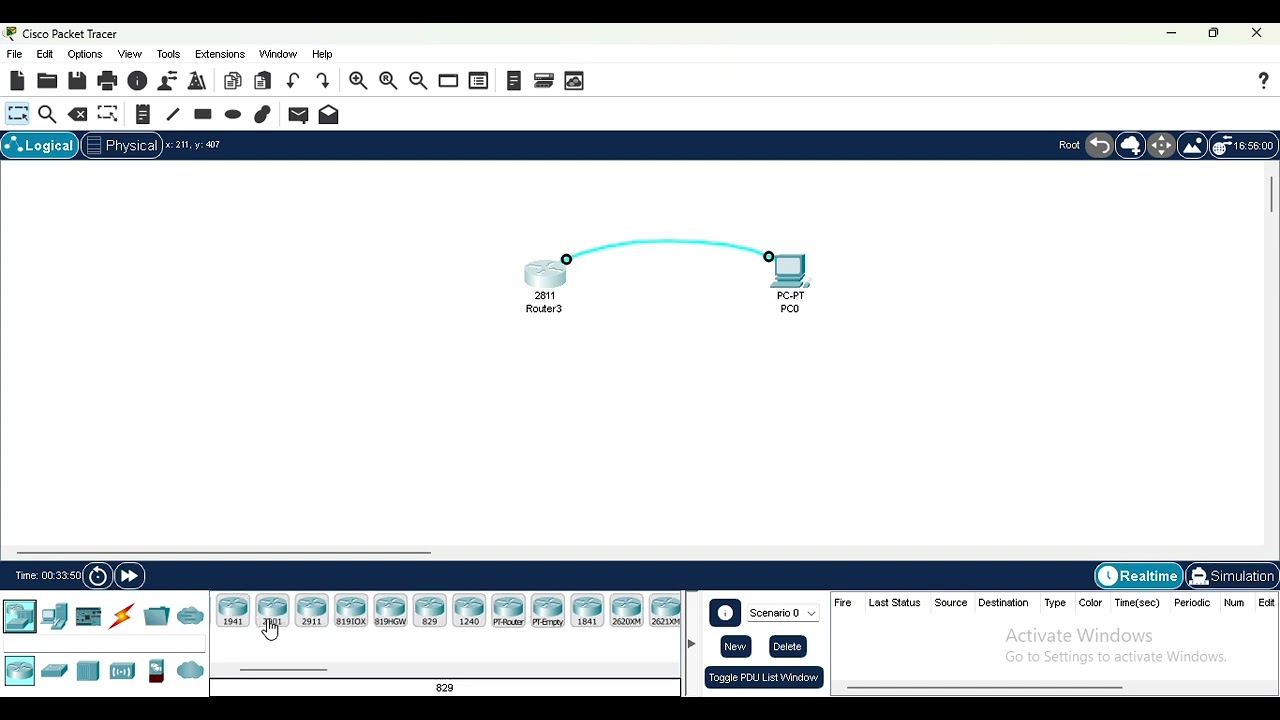
Task: Pick the PT-Router model
Action: coord(508,611)
